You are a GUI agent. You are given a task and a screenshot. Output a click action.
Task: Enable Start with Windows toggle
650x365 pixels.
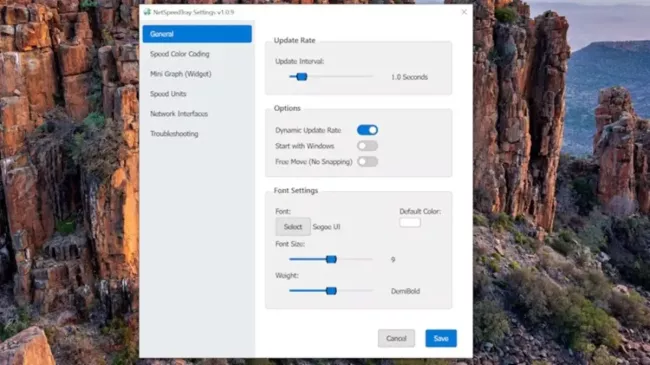pos(367,146)
